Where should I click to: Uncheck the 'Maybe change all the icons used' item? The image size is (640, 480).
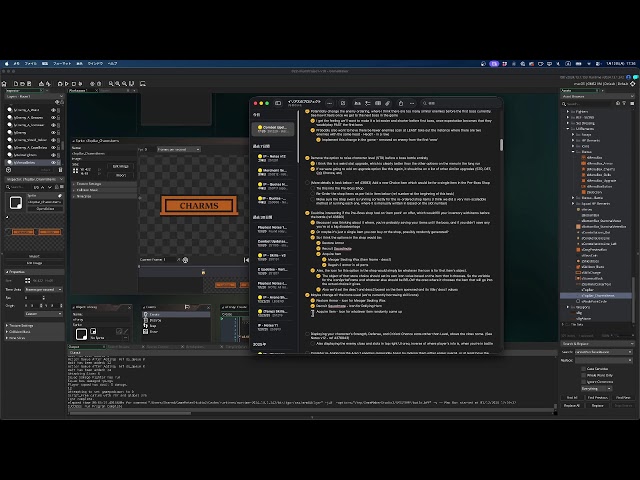pyautogui.click(x=307, y=295)
